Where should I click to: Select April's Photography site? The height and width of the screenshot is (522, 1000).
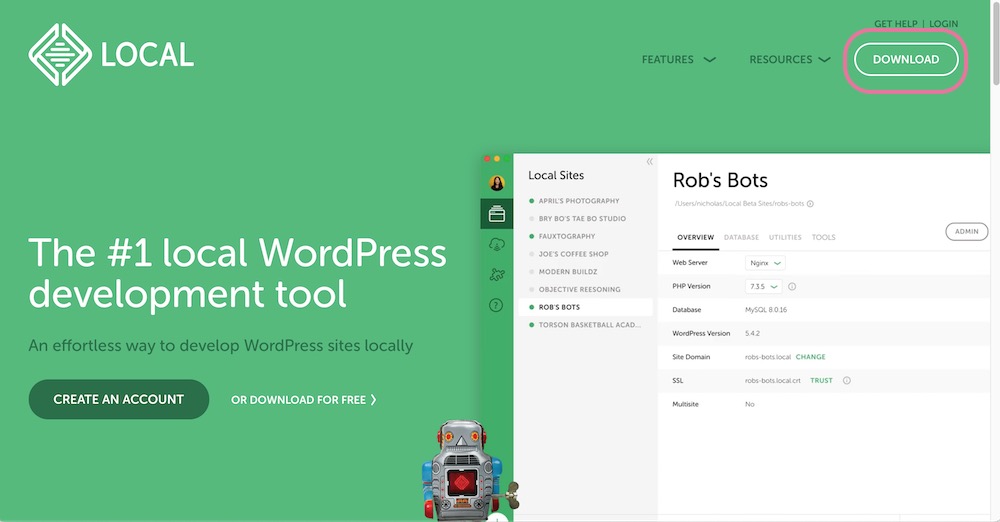(578, 201)
